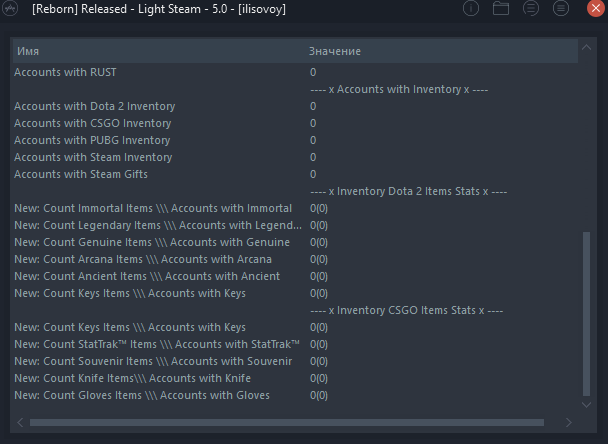608x444 pixels.
Task: Click the scroll up arrow
Action: 586,48
